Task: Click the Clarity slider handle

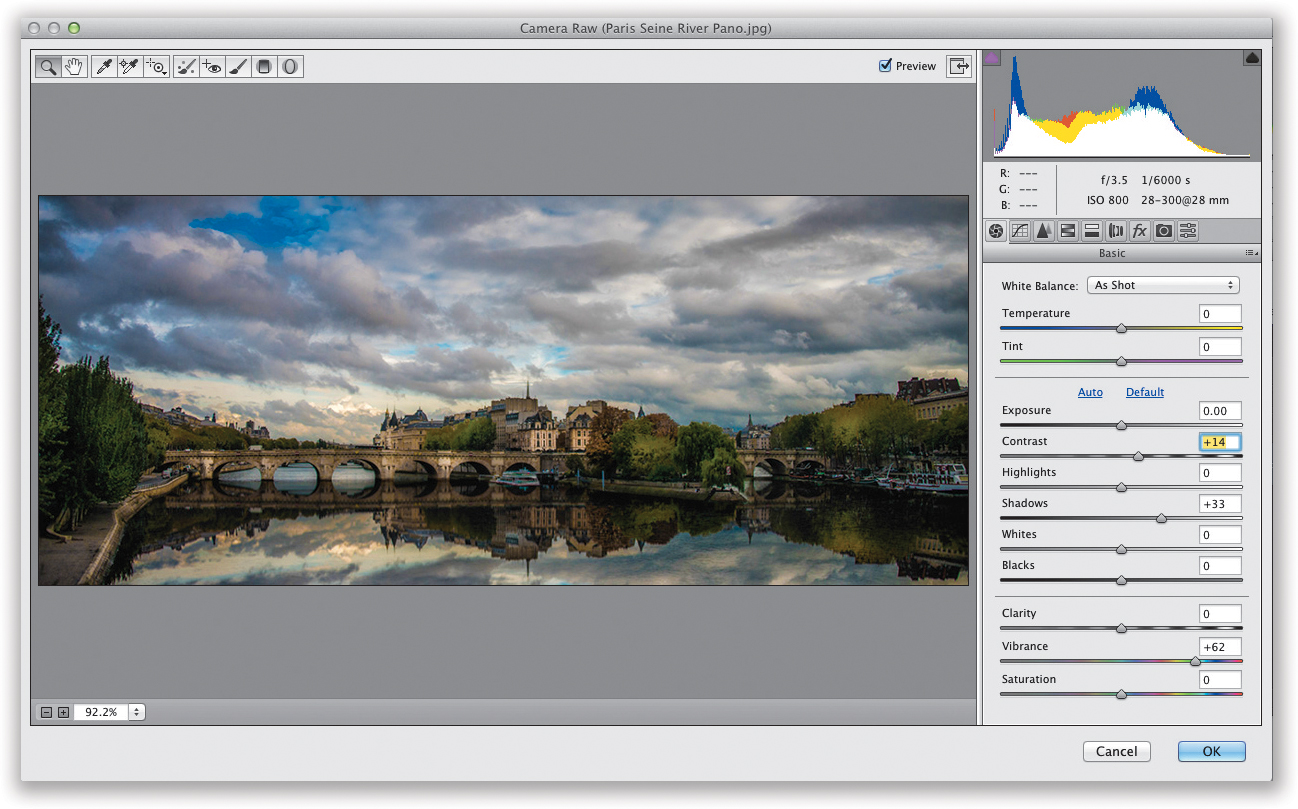Action: (x=1121, y=628)
